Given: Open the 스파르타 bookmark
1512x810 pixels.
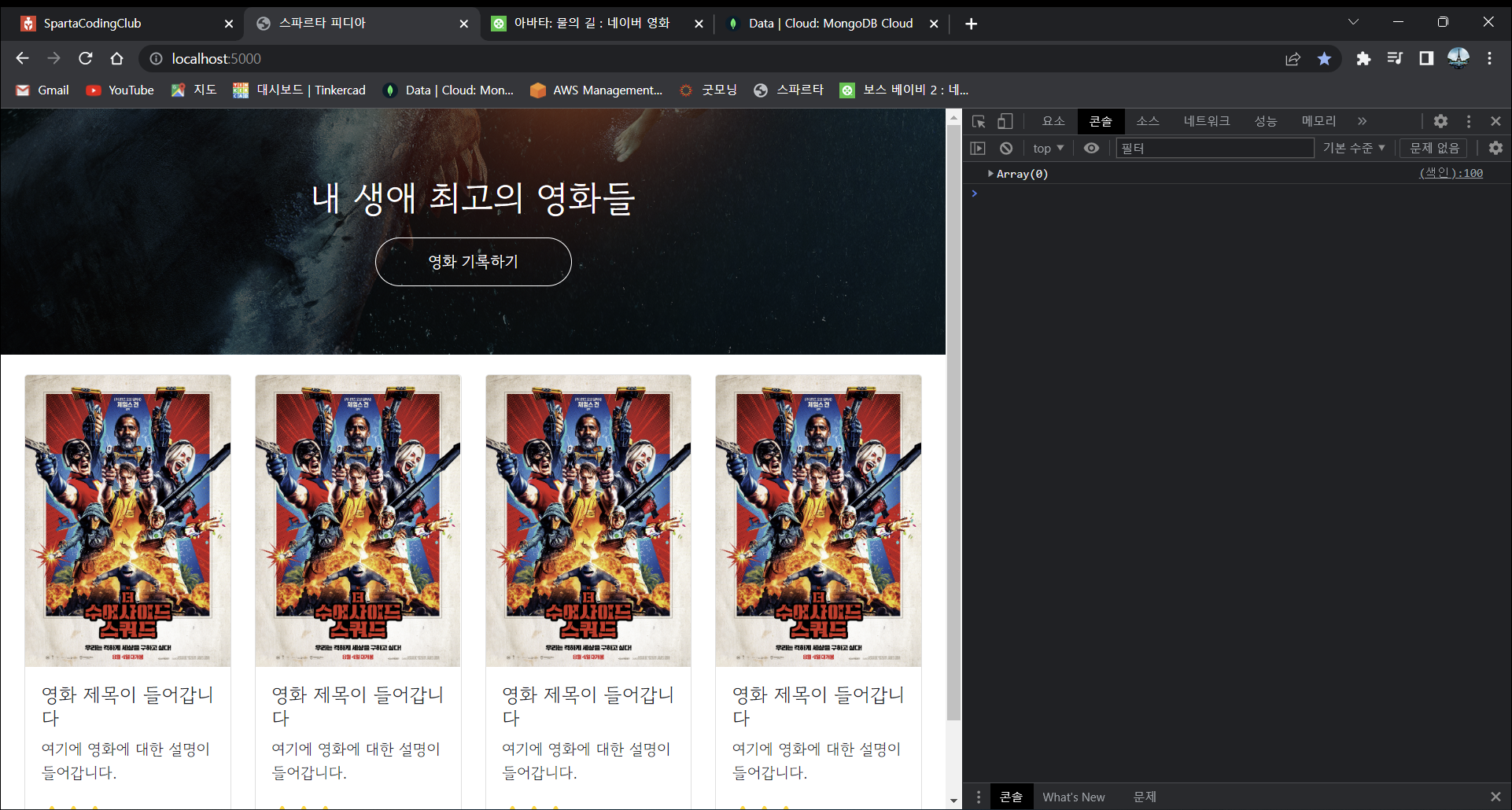Looking at the screenshot, I should pos(789,90).
